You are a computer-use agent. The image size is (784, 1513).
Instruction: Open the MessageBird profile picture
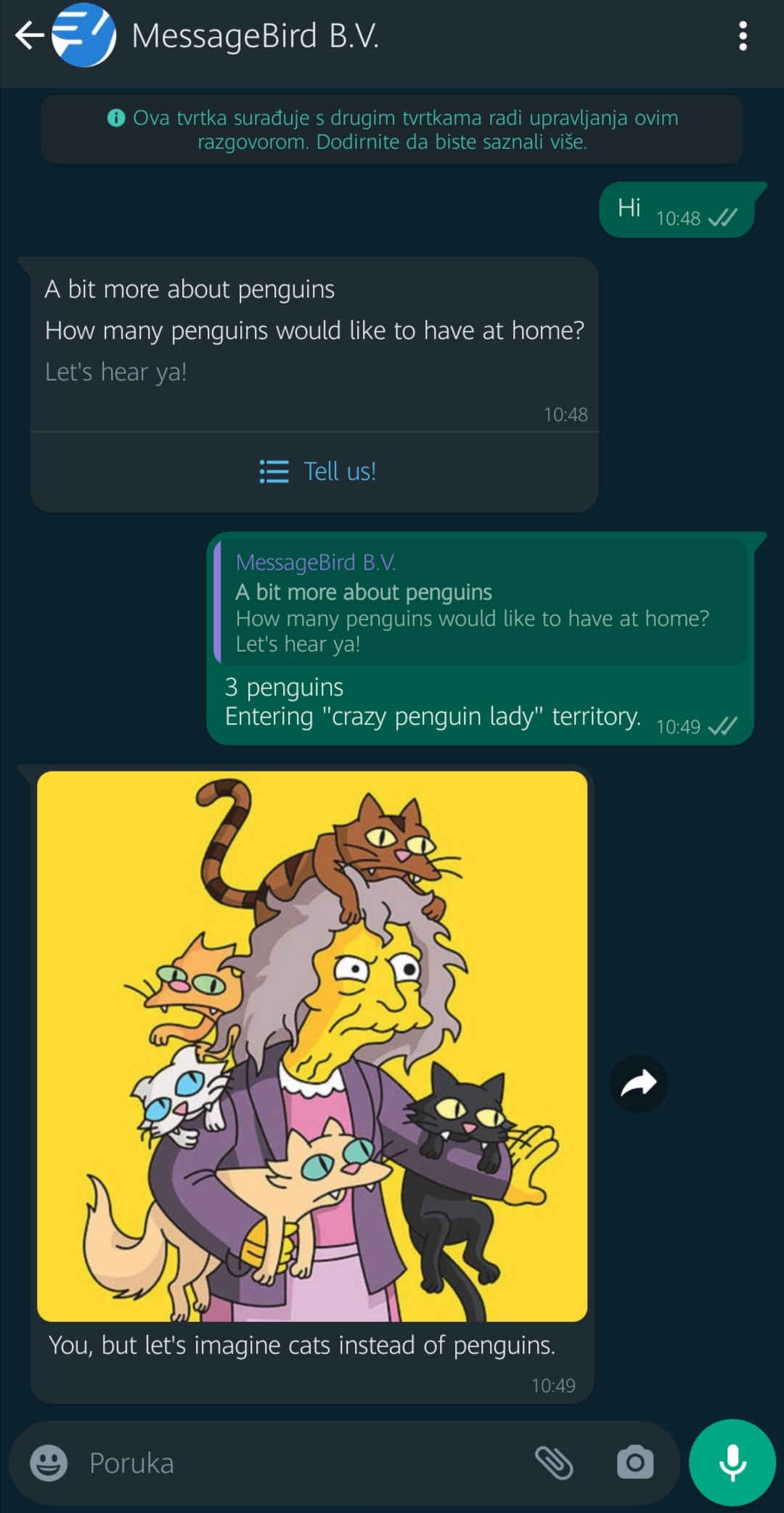click(x=83, y=35)
